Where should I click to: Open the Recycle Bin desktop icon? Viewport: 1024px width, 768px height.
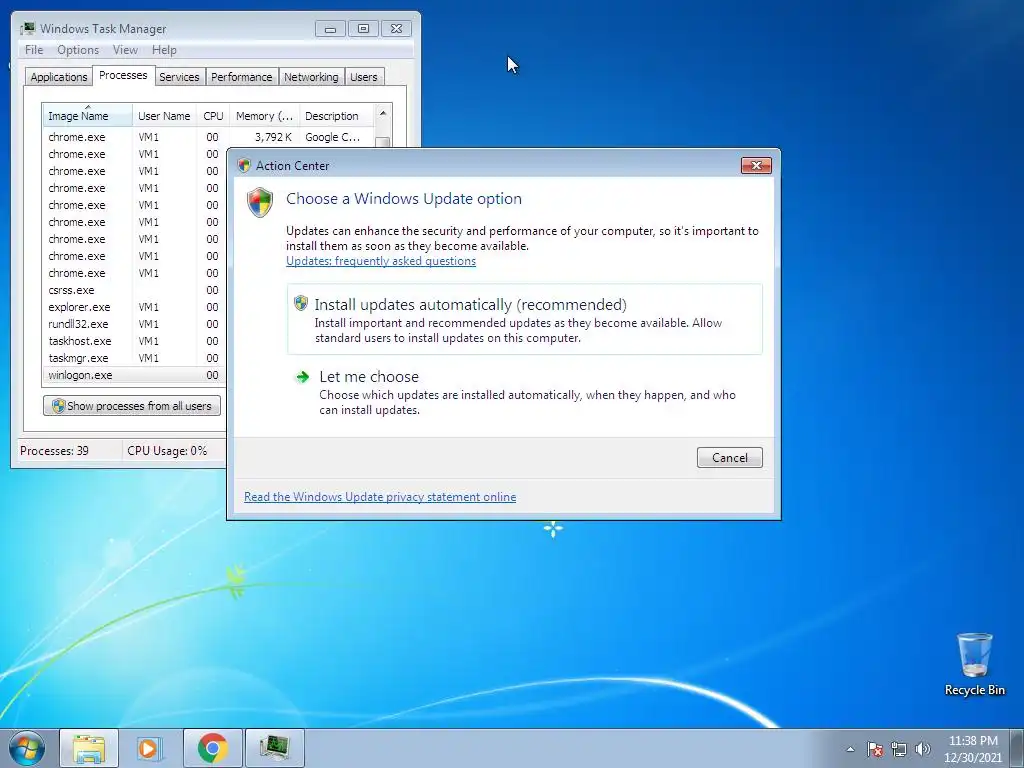coord(974,664)
